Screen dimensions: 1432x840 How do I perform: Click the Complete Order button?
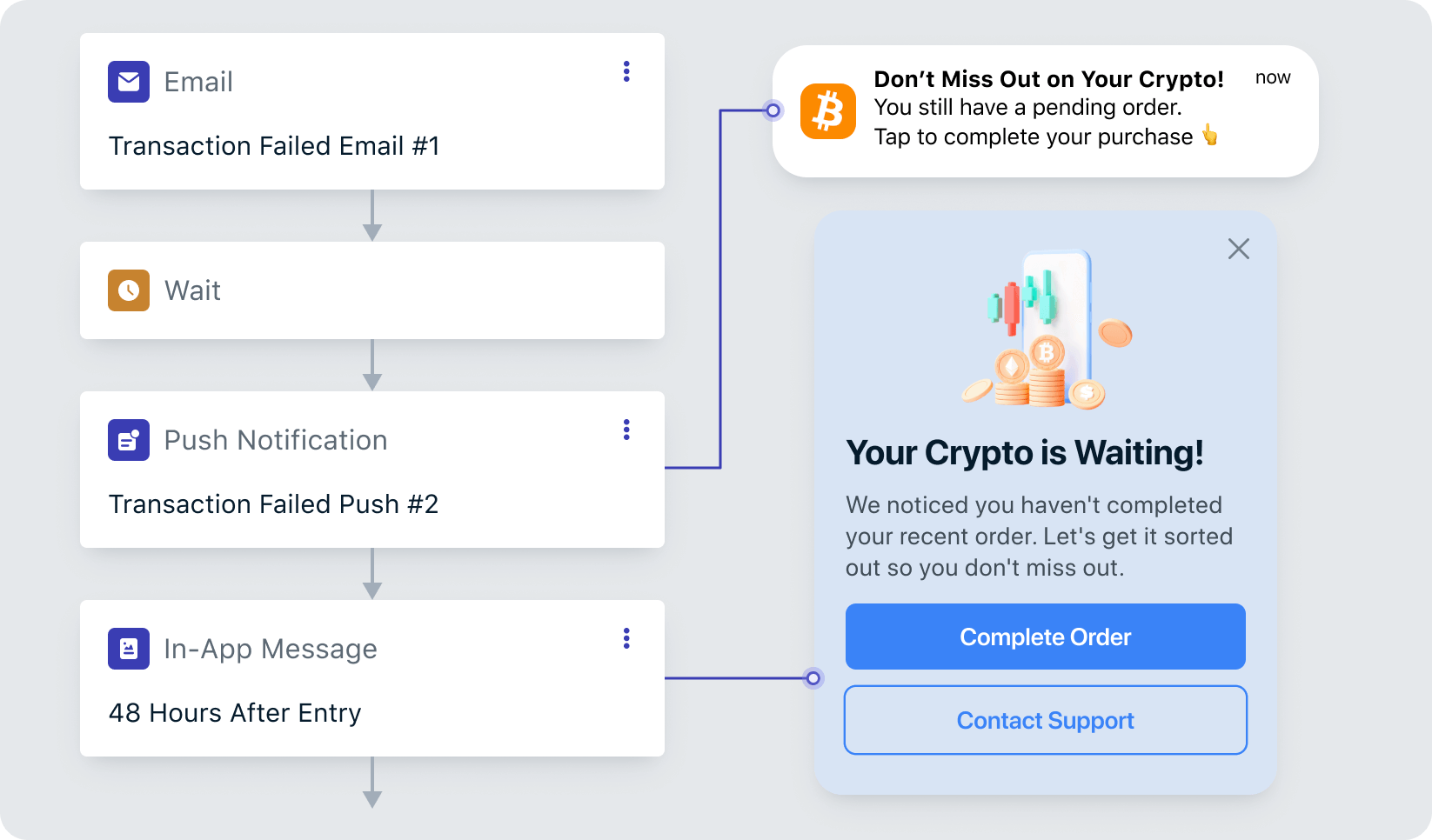1045,637
